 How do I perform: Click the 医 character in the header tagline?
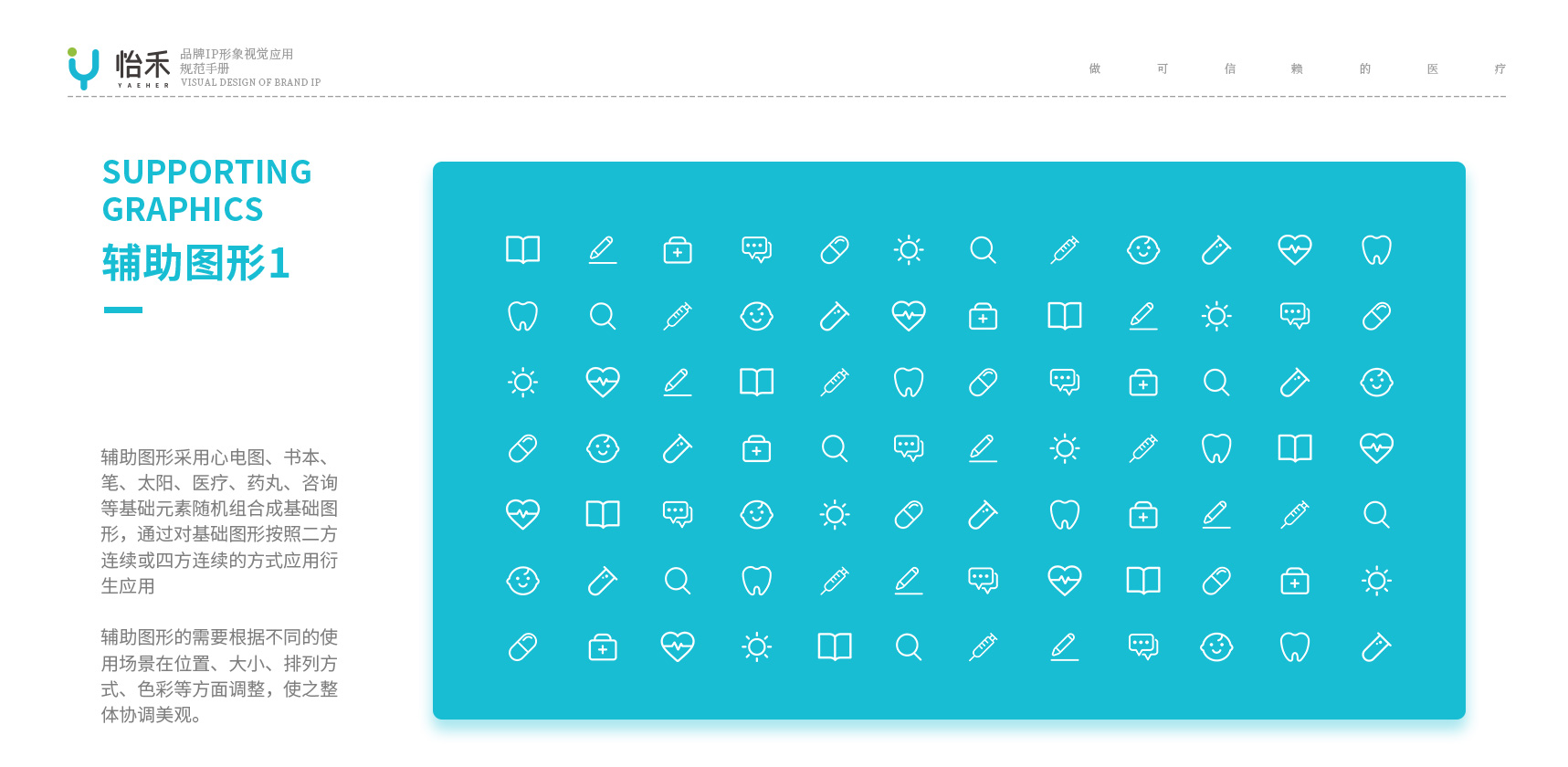click(1432, 68)
